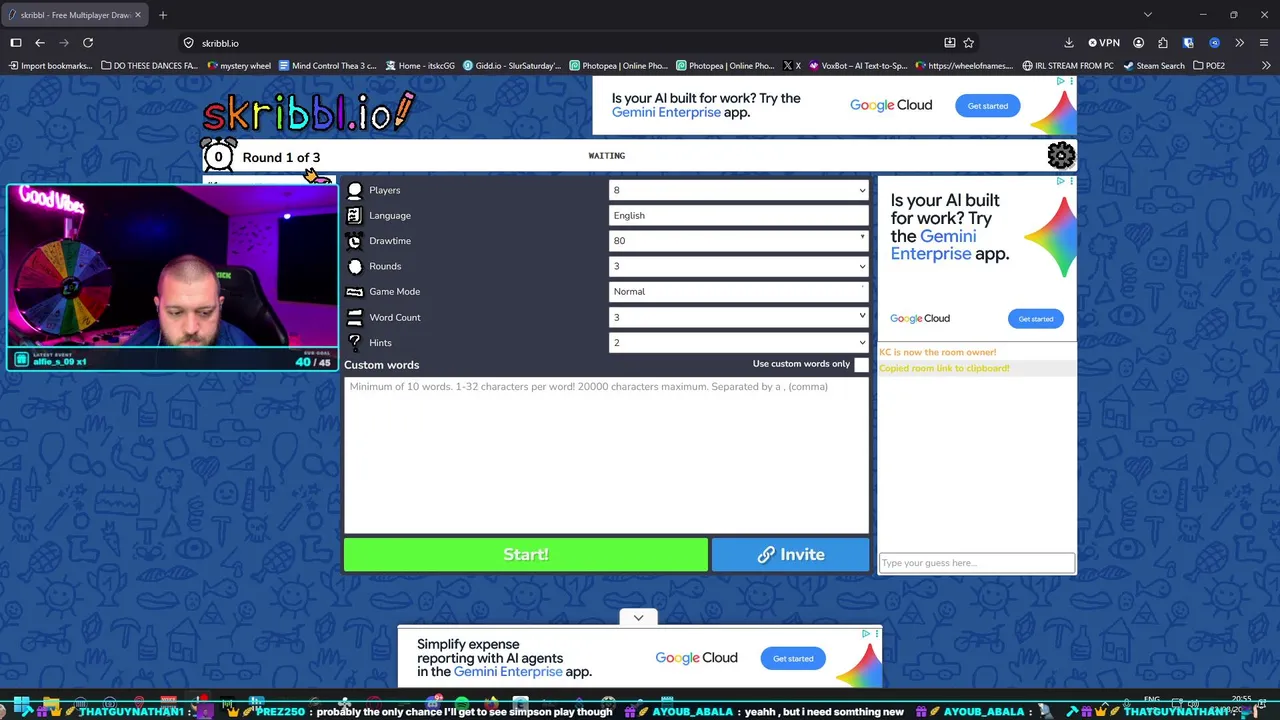Click the skribbl.io logo
Viewport: 1280px width, 720px height.
tap(308, 112)
